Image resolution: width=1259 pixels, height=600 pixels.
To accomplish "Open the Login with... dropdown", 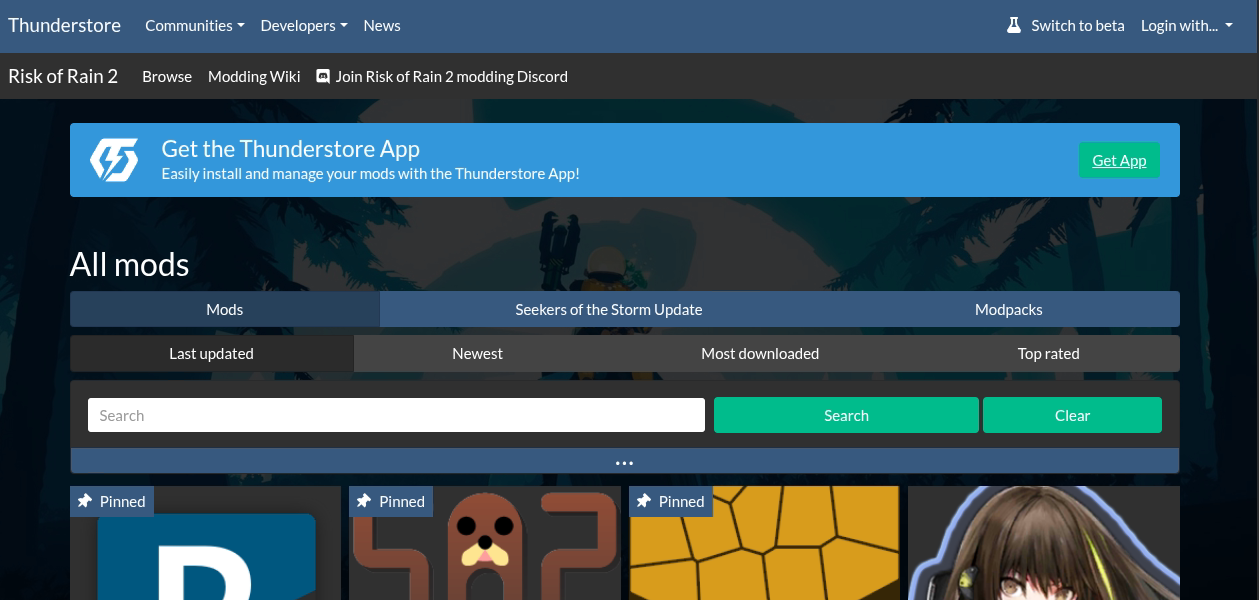I will [1186, 26].
